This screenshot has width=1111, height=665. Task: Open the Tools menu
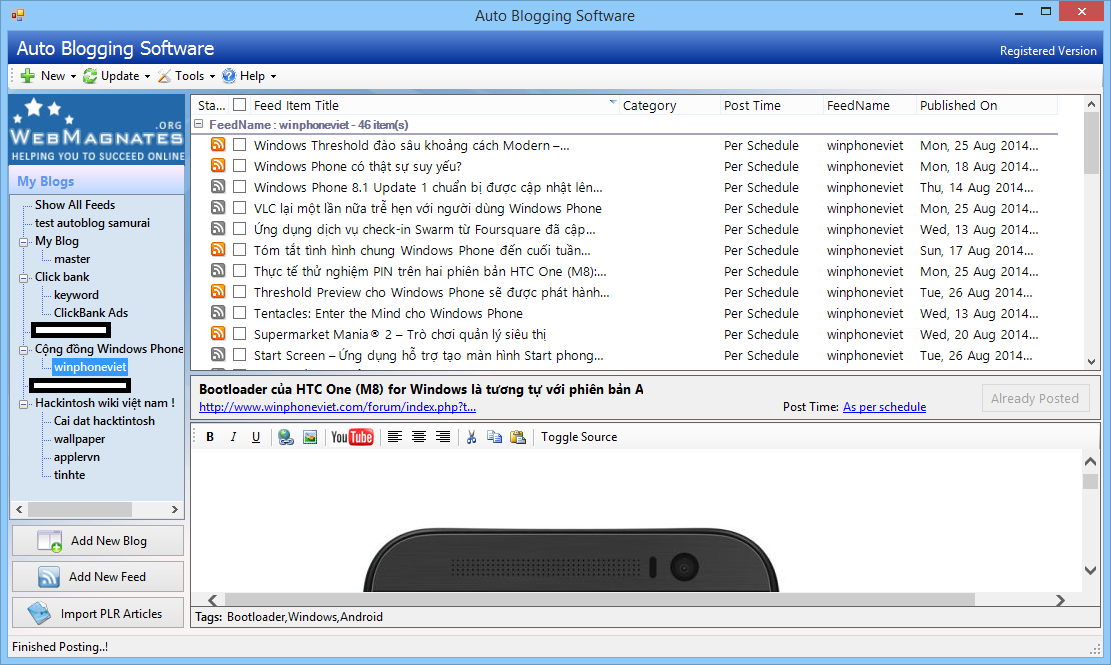pyautogui.click(x=186, y=76)
